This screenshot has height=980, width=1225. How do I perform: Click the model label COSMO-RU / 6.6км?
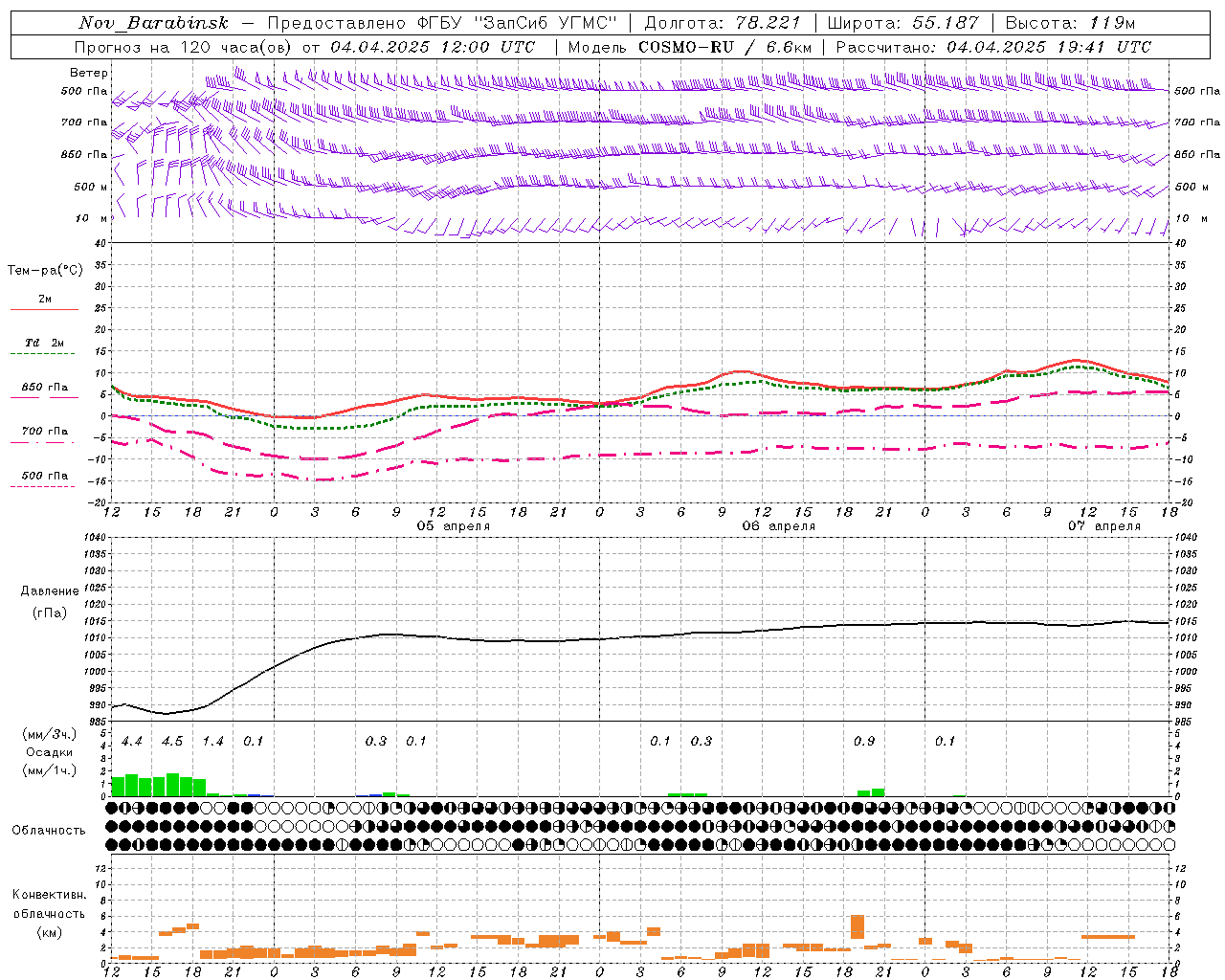tap(725, 46)
